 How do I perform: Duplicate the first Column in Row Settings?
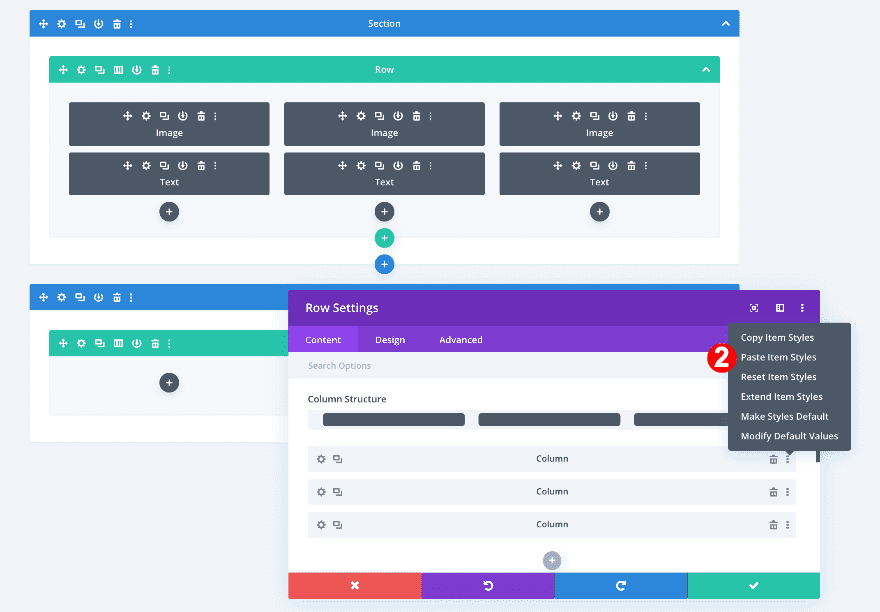click(x=337, y=458)
